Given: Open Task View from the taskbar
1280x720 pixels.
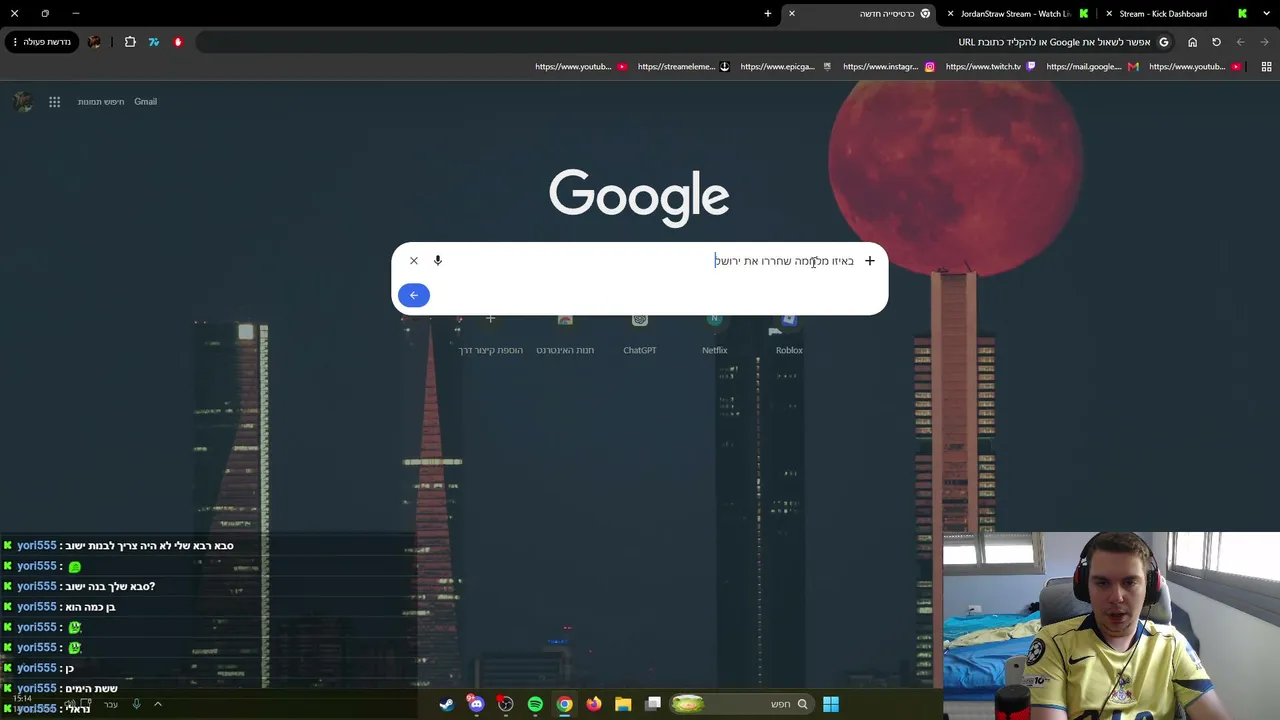Looking at the screenshot, I should pos(653,704).
